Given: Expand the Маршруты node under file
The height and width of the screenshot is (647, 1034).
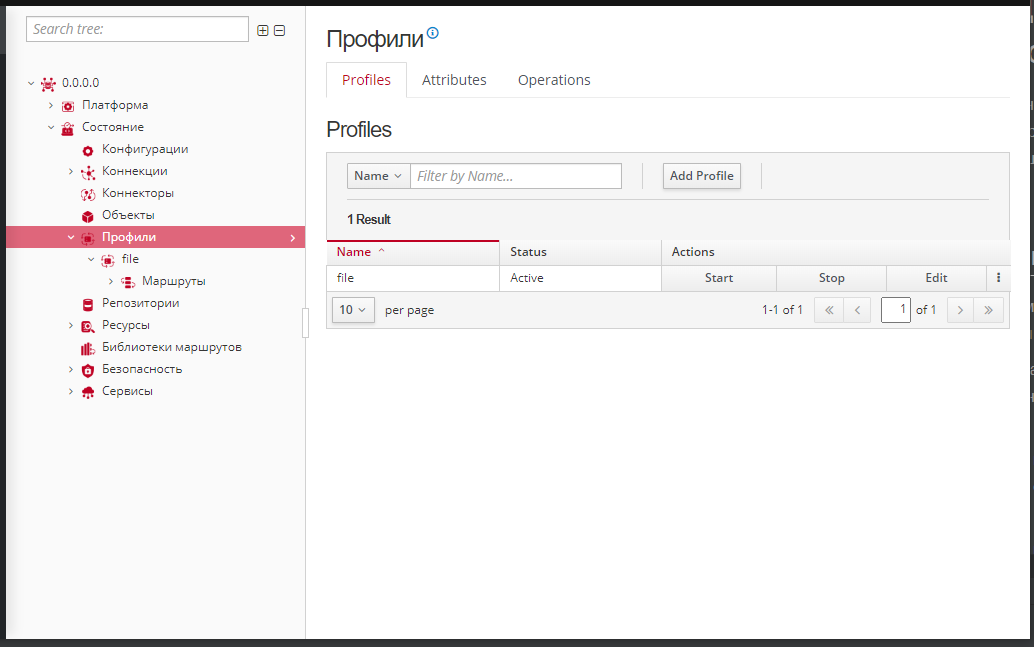Looking at the screenshot, I should 111,281.
